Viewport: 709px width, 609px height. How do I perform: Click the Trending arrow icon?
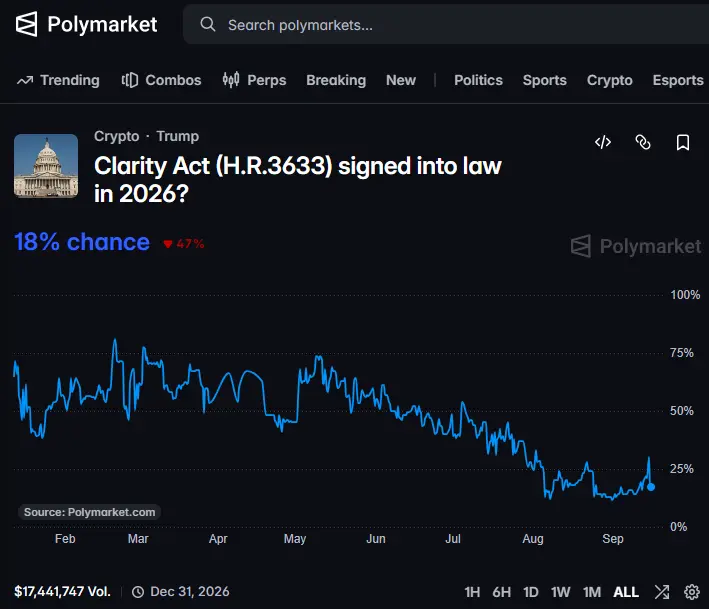(x=25, y=80)
